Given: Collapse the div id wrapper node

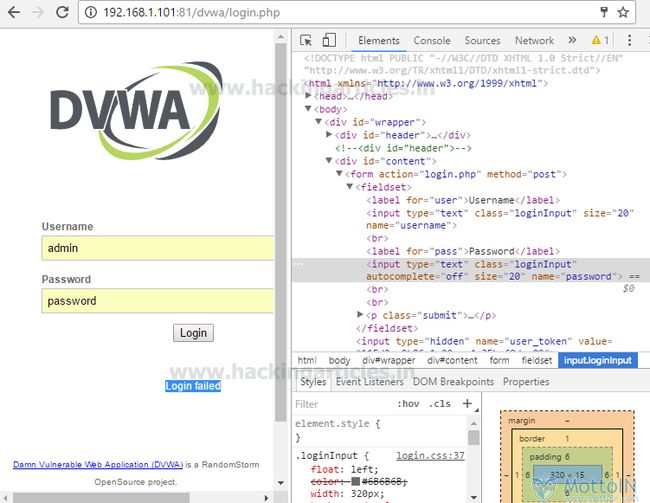Looking at the screenshot, I should tap(318, 121).
